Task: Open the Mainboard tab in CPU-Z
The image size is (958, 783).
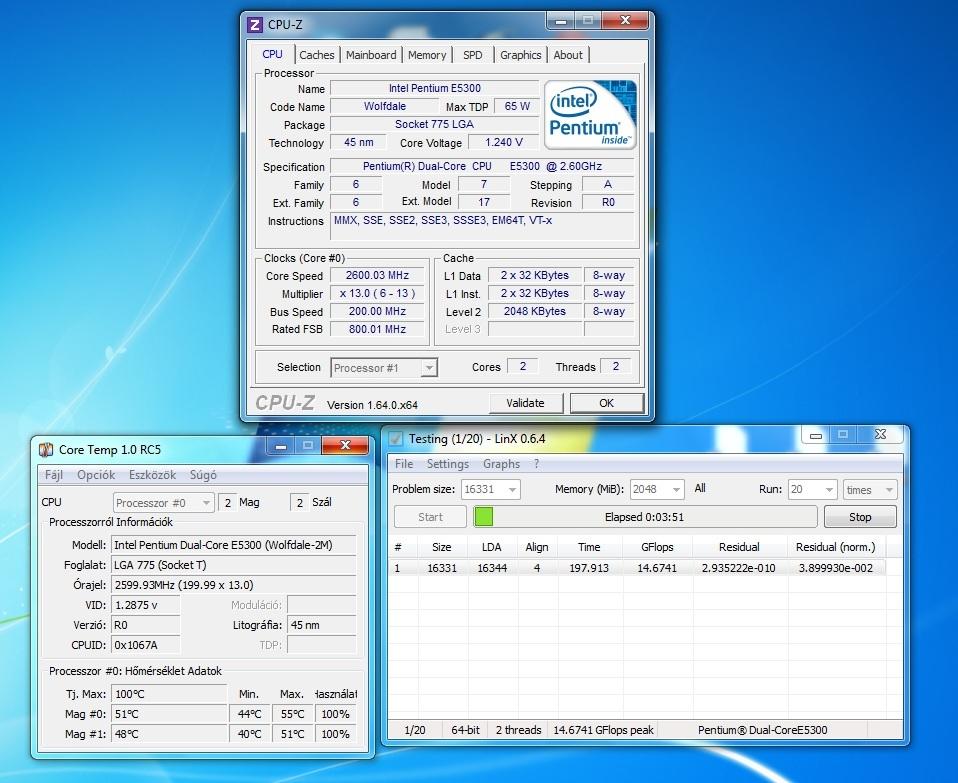Action: [x=371, y=55]
